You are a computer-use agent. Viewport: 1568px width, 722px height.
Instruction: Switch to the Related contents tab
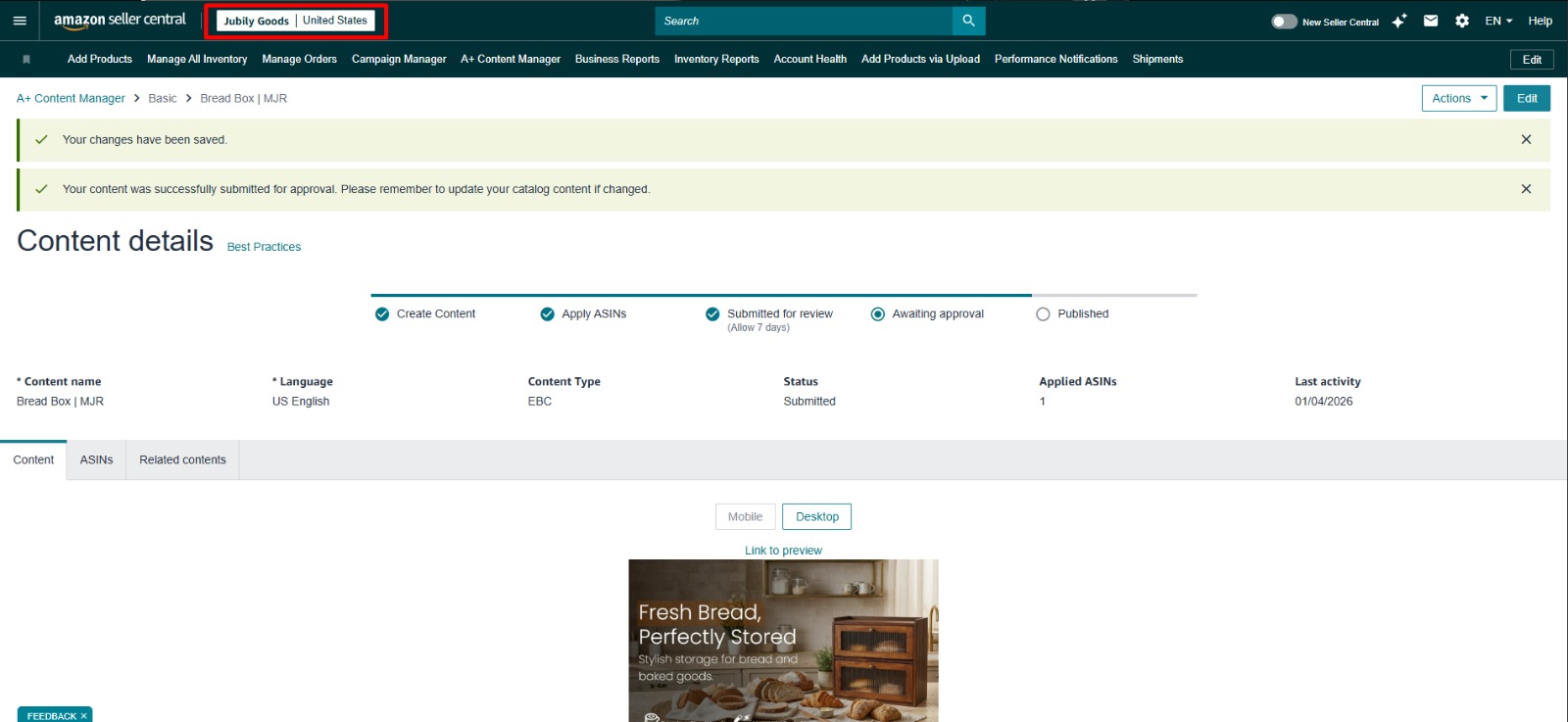(182, 460)
